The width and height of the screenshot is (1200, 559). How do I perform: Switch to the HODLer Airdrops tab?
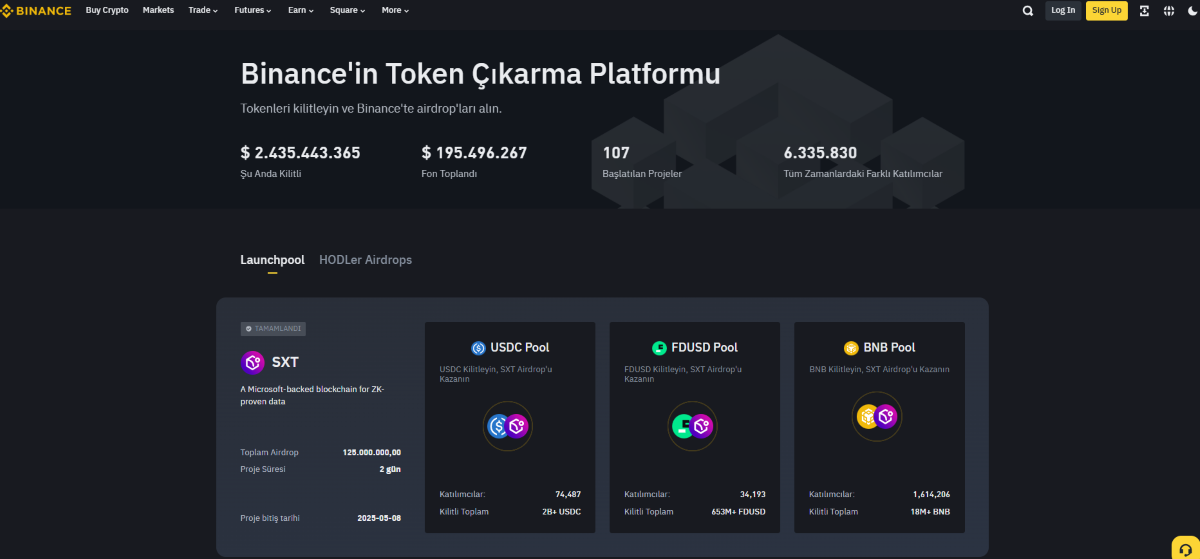365,260
